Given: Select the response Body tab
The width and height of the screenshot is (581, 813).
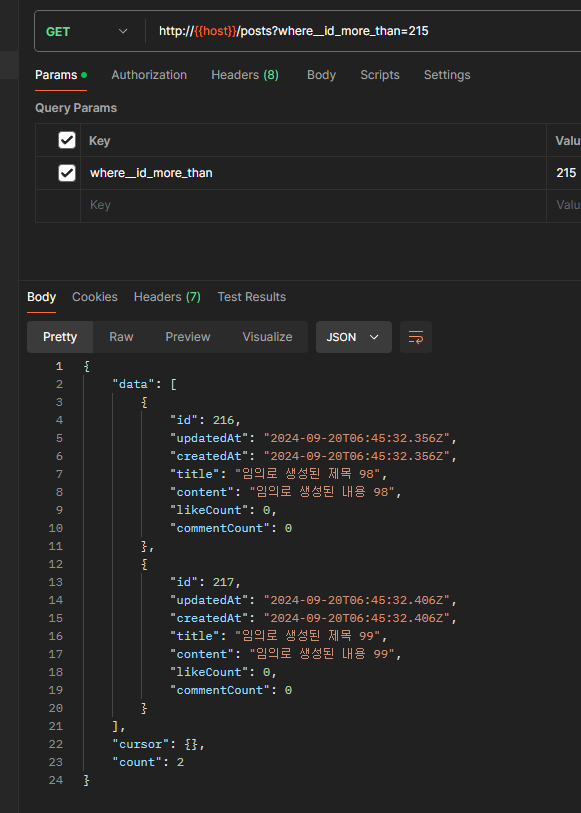Looking at the screenshot, I should tap(41, 297).
